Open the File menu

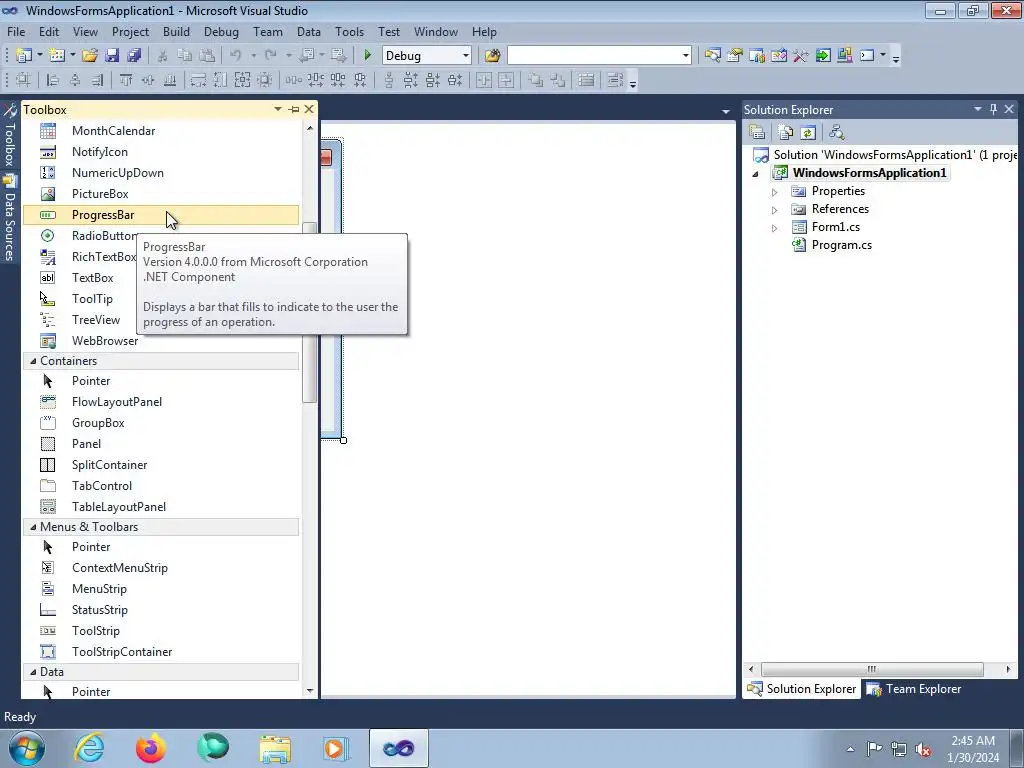pyautogui.click(x=16, y=31)
